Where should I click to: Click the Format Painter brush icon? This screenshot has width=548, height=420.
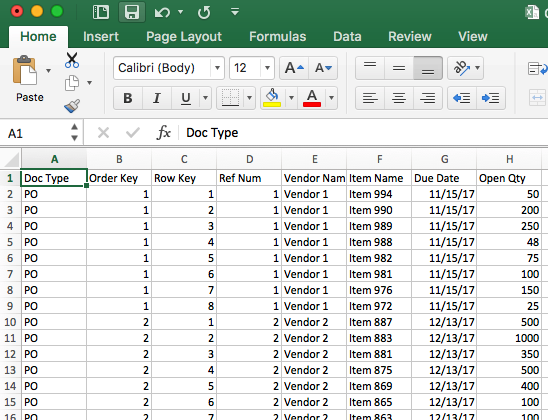72,106
